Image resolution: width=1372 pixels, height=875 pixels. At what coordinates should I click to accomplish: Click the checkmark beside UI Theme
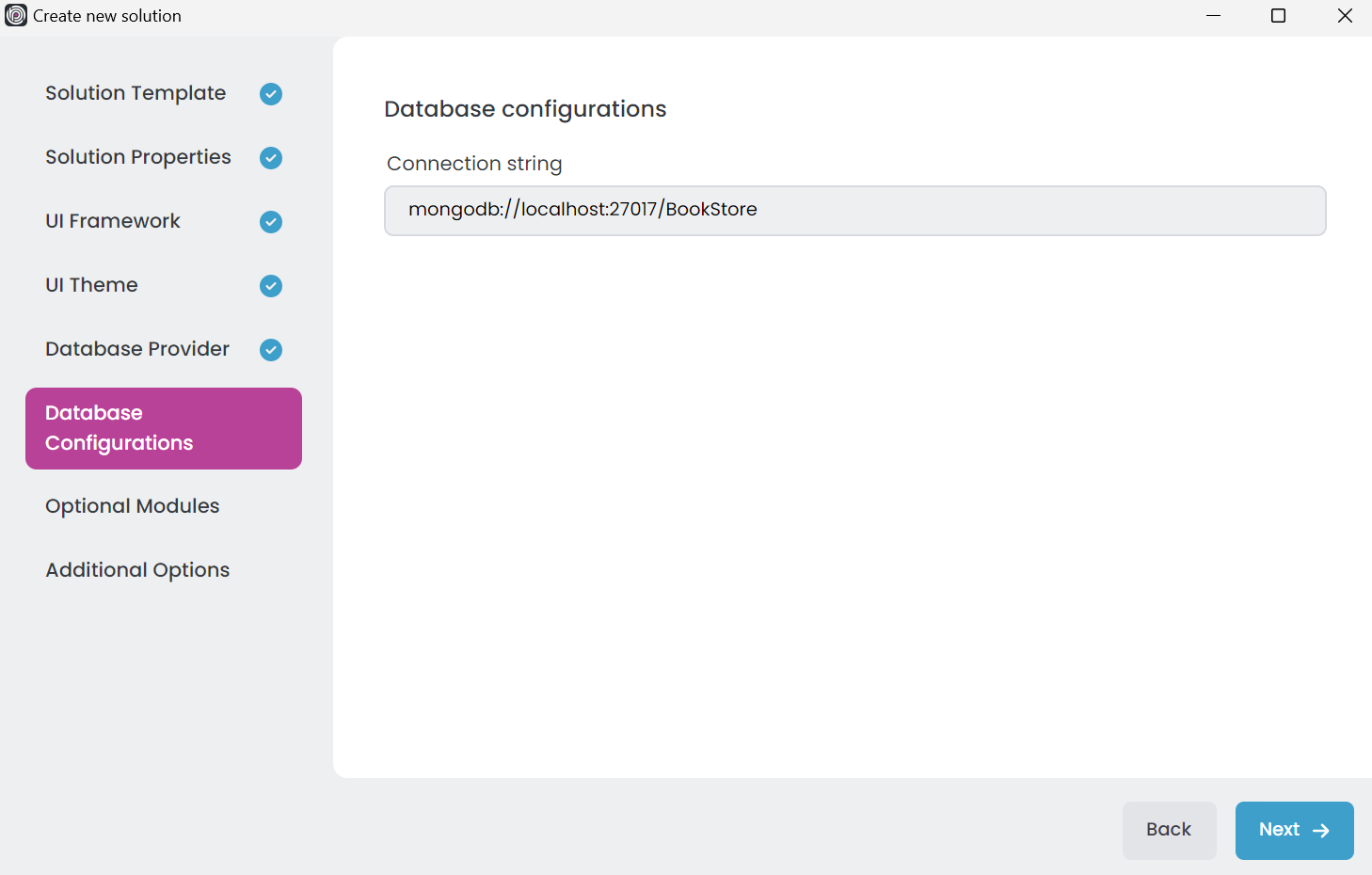(x=271, y=286)
